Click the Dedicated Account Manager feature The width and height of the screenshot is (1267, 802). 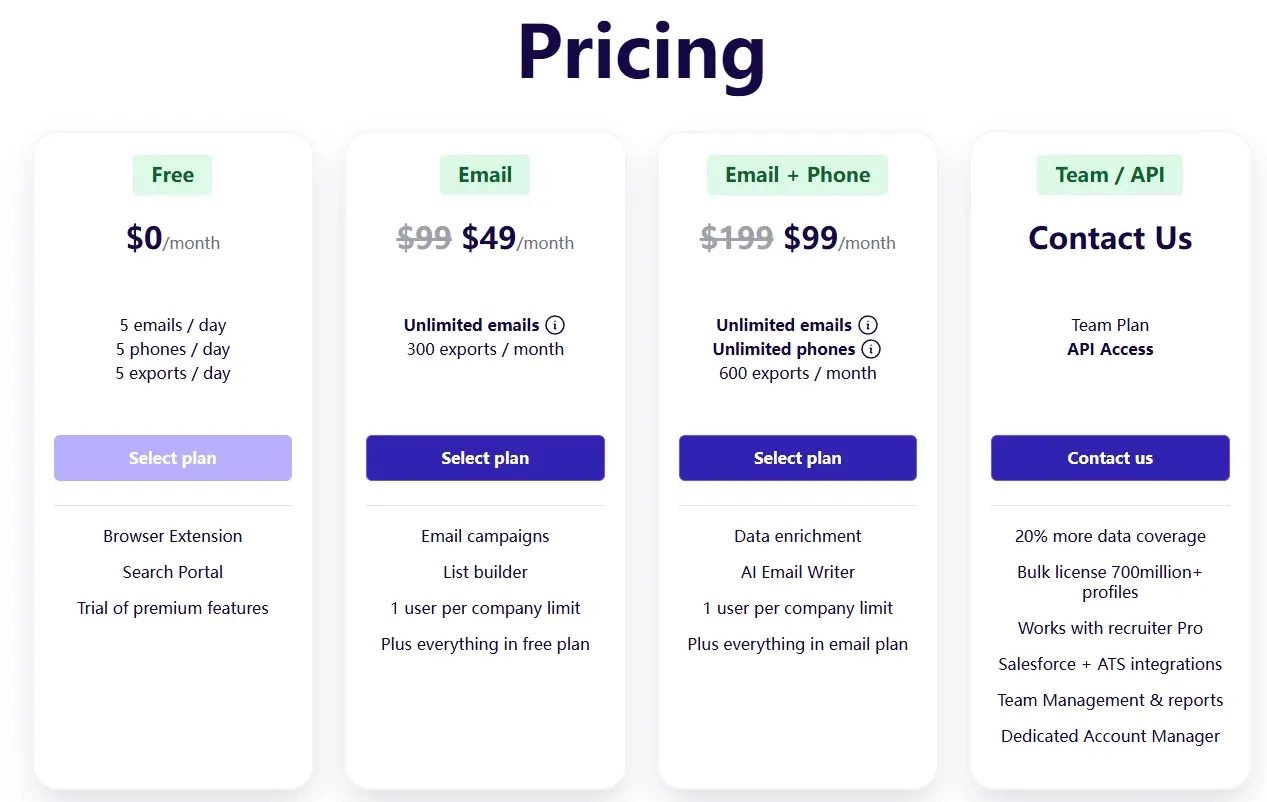pos(1110,736)
